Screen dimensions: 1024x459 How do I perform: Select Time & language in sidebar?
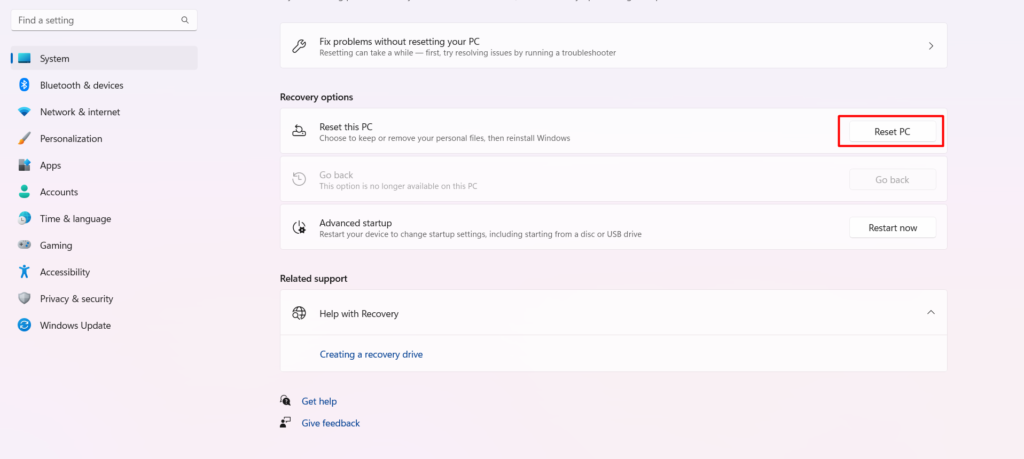pyautogui.click(x=75, y=219)
